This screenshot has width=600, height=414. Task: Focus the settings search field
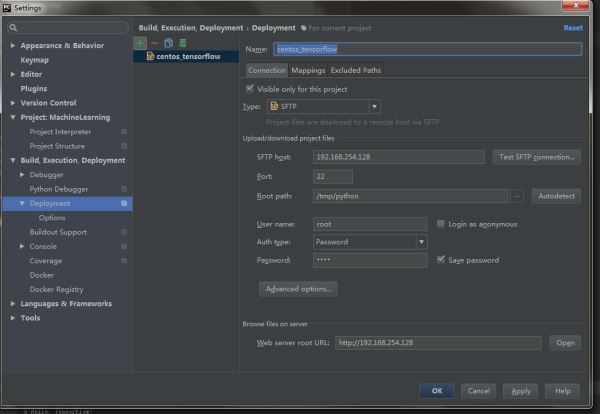click(68, 28)
